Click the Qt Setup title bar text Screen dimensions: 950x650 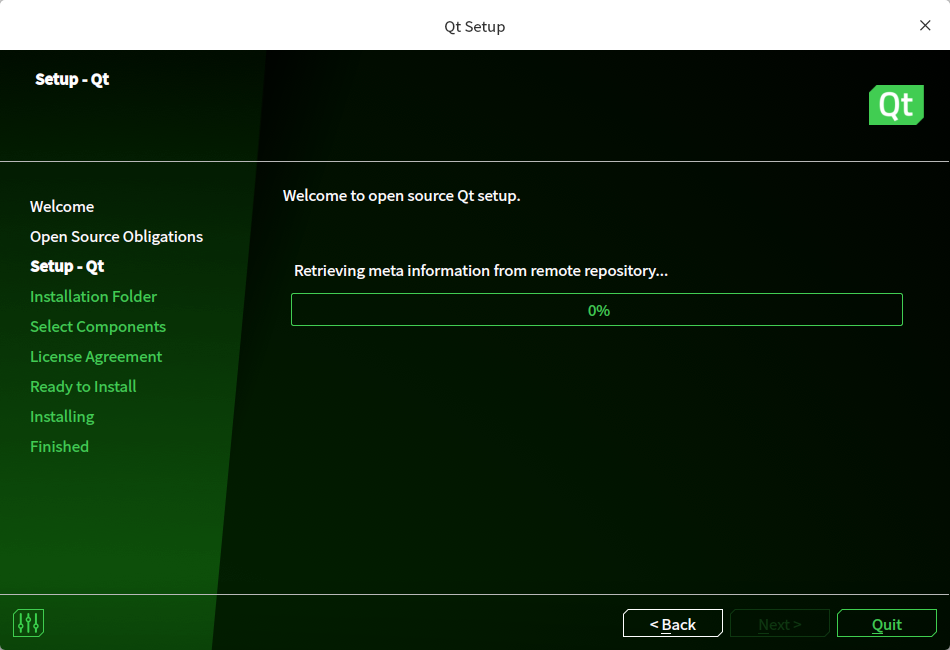[474, 26]
